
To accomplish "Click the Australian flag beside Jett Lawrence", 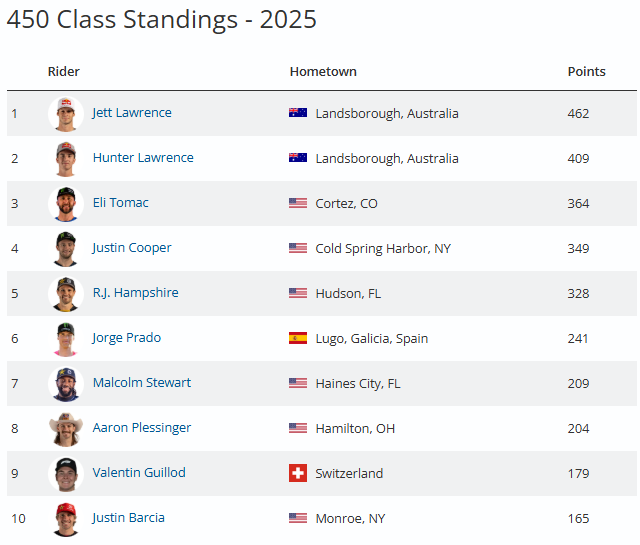I will point(298,114).
